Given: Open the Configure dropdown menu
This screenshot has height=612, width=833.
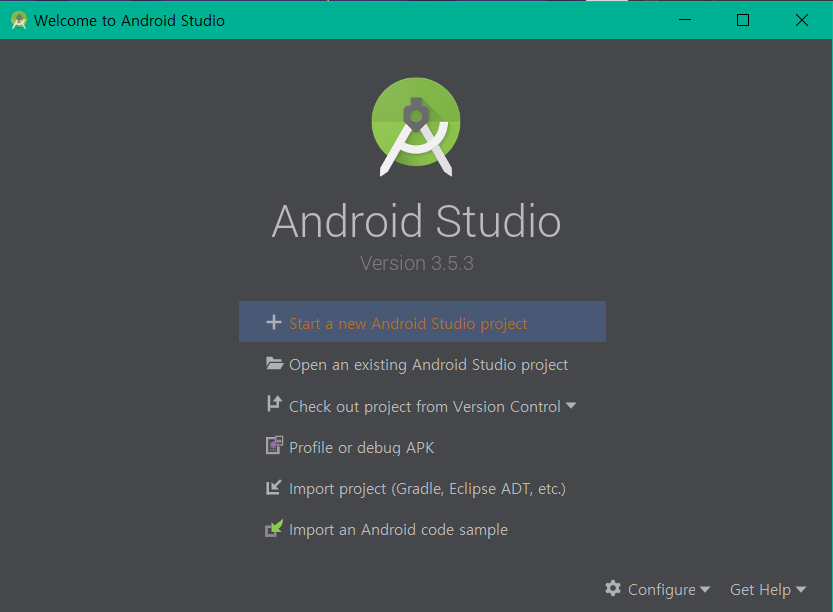Looking at the screenshot, I should pos(668,589).
